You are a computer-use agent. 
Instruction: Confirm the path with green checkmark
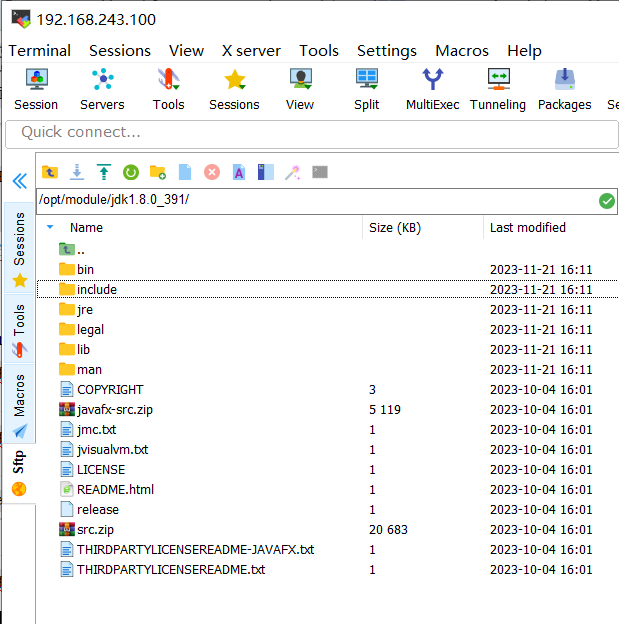tap(607, 201)
